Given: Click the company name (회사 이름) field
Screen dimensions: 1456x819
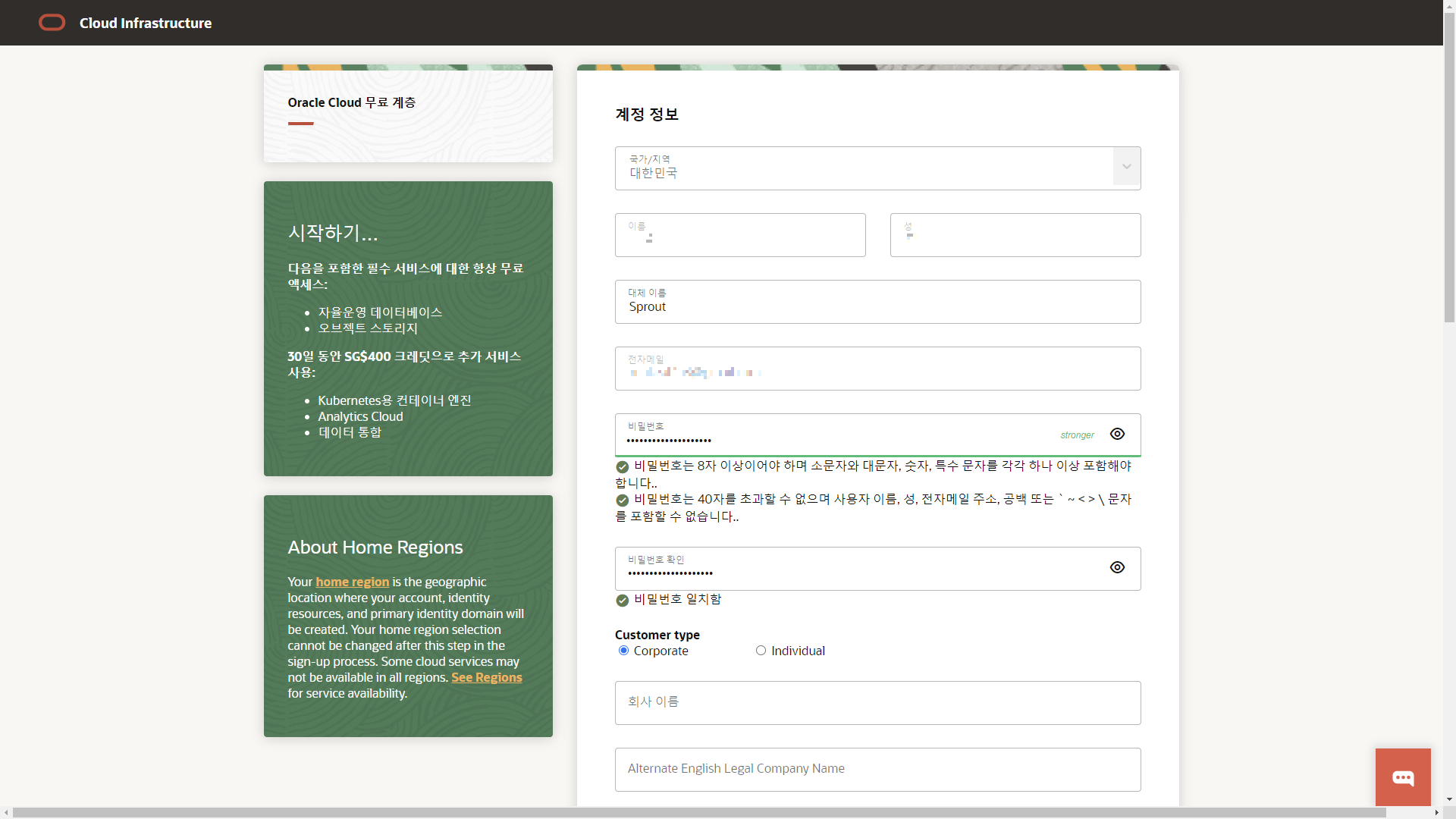Looking at the screenshot, I should [x=877, y=702].
